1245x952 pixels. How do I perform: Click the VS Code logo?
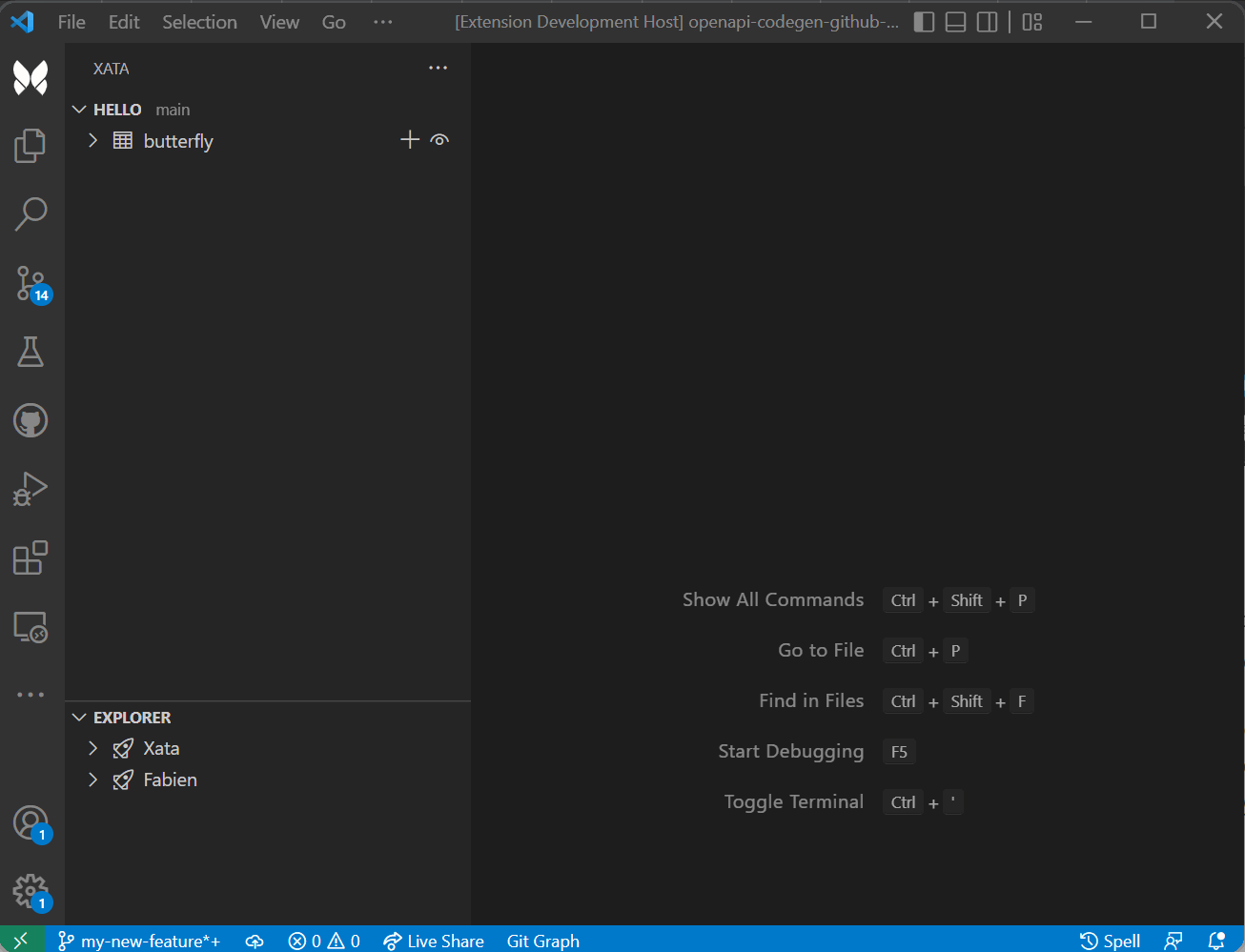pyautogui.click(x=22, y=21)
